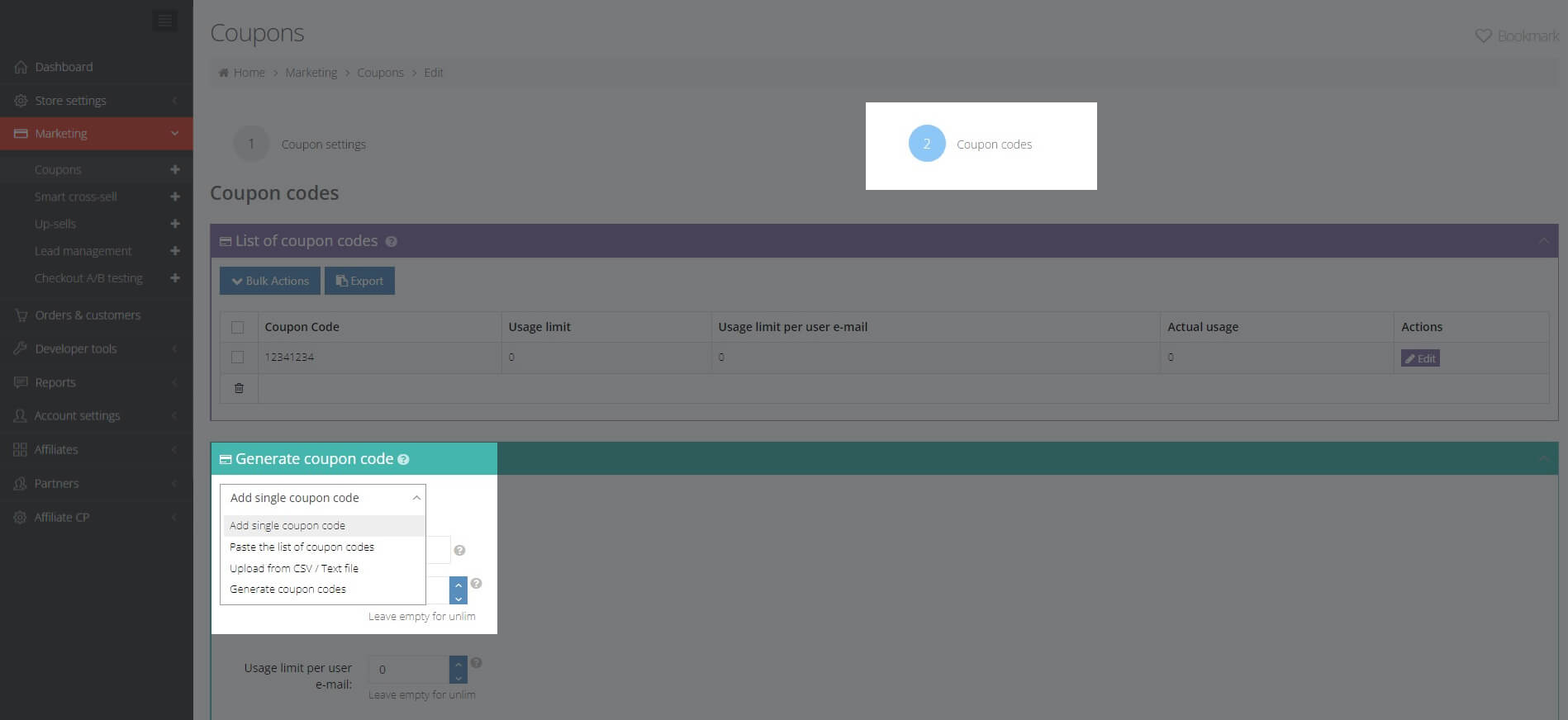Click the Bookmark heart icon
This screenshot has width=1568, height=720.
click(x=1483, y=36)
